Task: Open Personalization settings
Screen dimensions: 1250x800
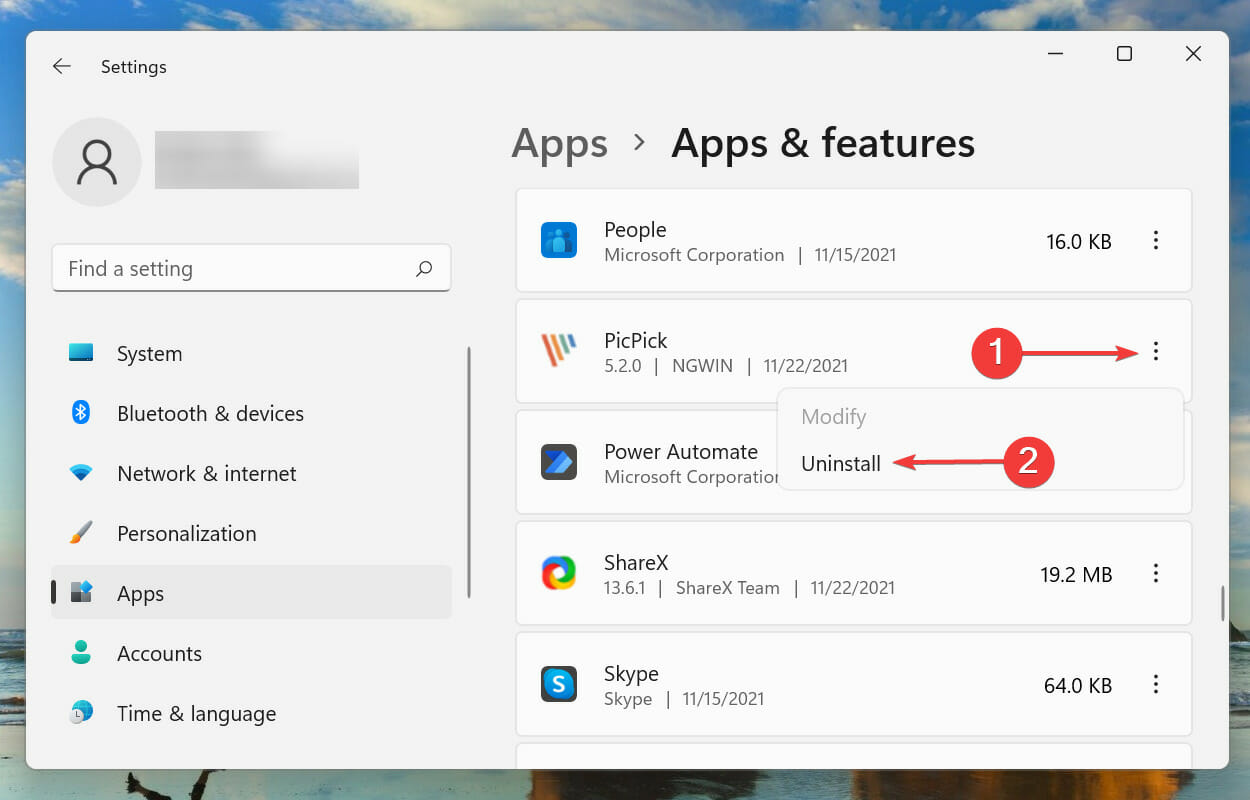Action: tap(251, 533)
